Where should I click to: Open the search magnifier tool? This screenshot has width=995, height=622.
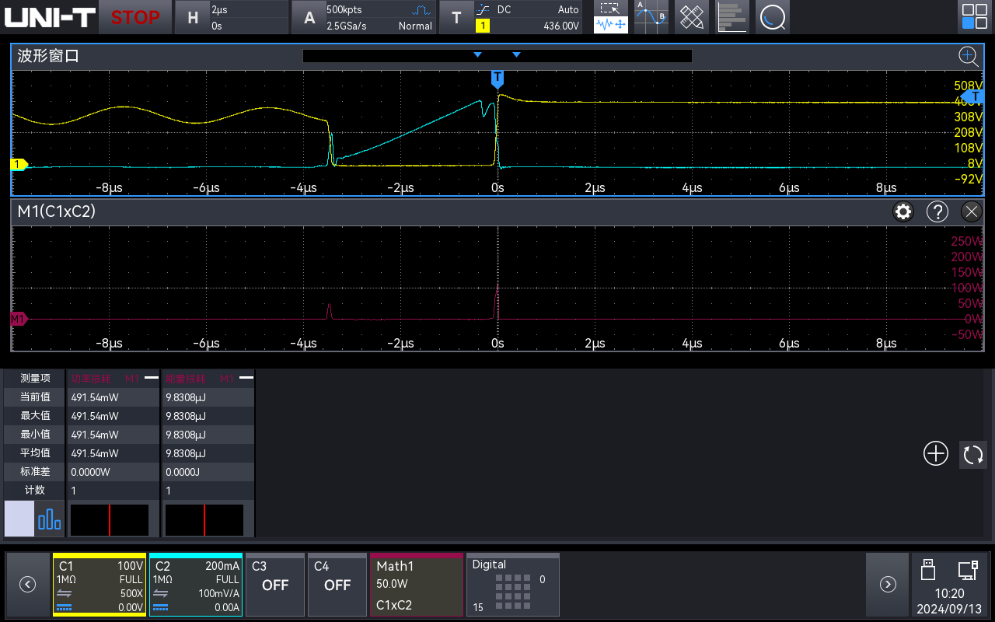(772, 17)
